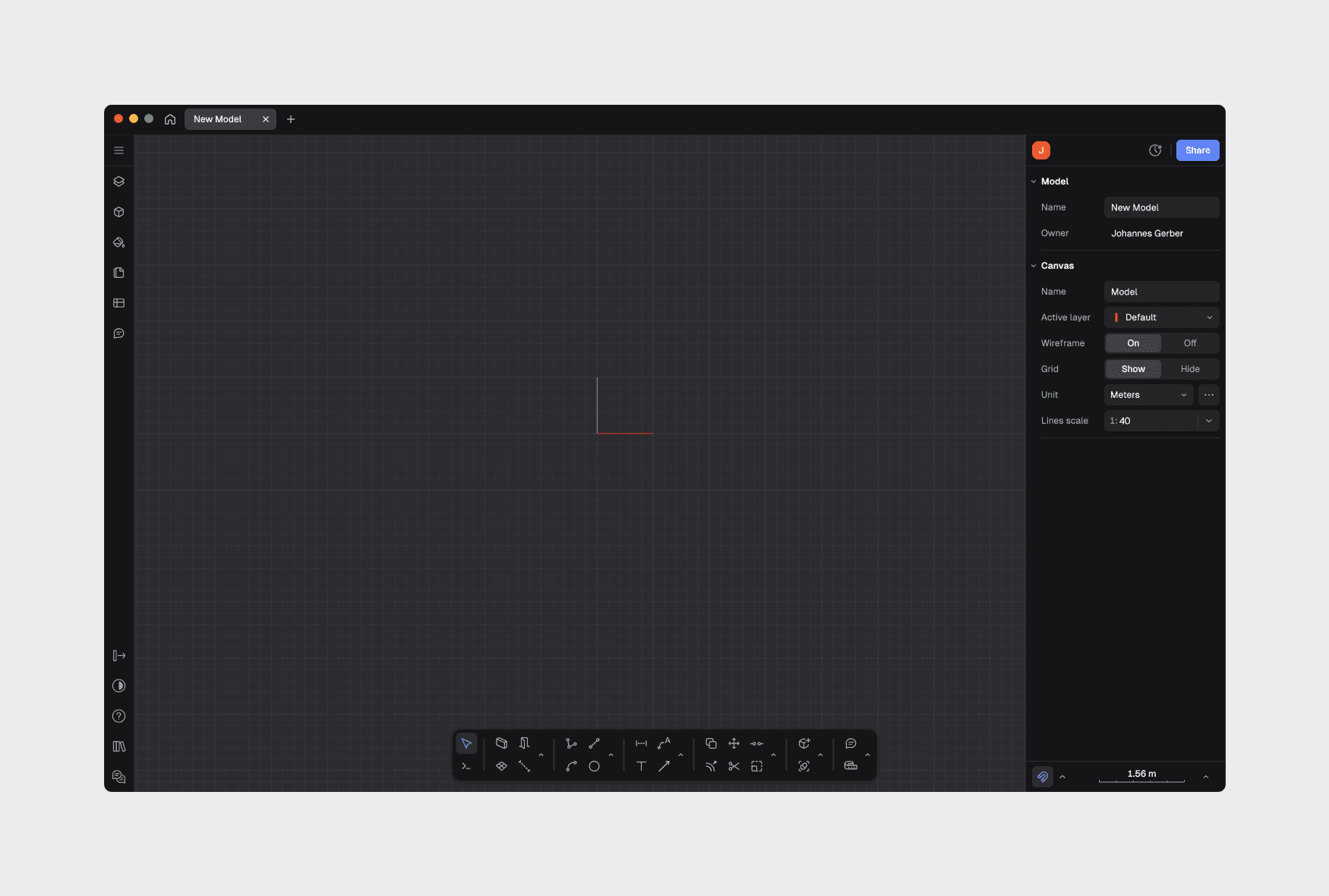Edit the Model name field 'New Model'
The image size is (1329, 896).
pyautogui.click(x=1161, y=207)
